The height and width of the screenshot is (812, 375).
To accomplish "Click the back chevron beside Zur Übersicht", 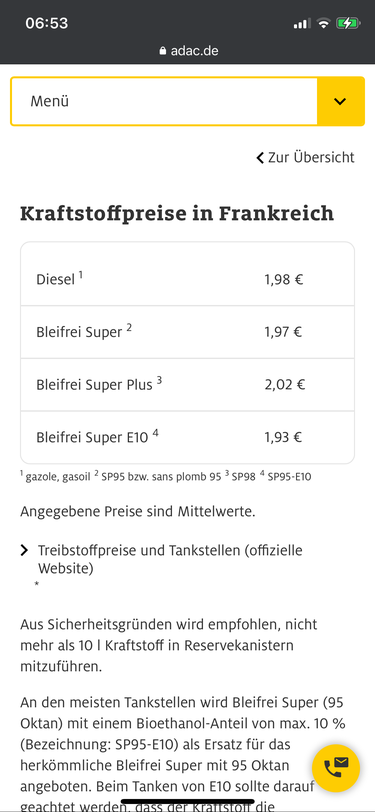I will pyautogui.click(x=260, y=157).
